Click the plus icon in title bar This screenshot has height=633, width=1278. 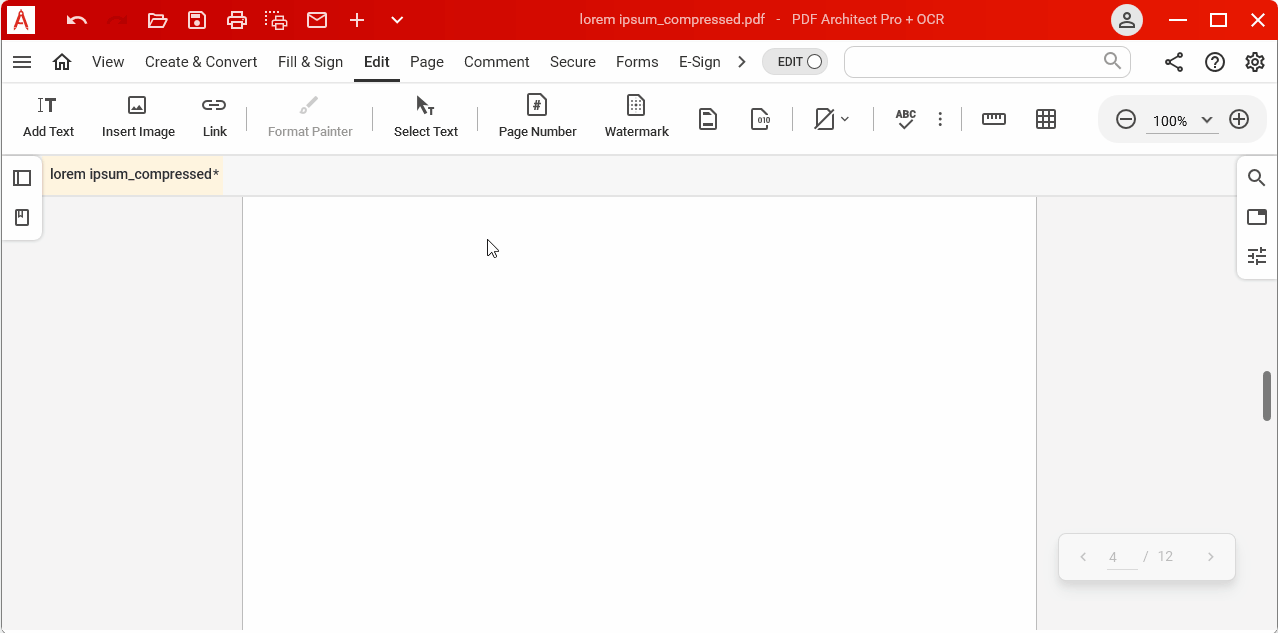click(357, 20)
